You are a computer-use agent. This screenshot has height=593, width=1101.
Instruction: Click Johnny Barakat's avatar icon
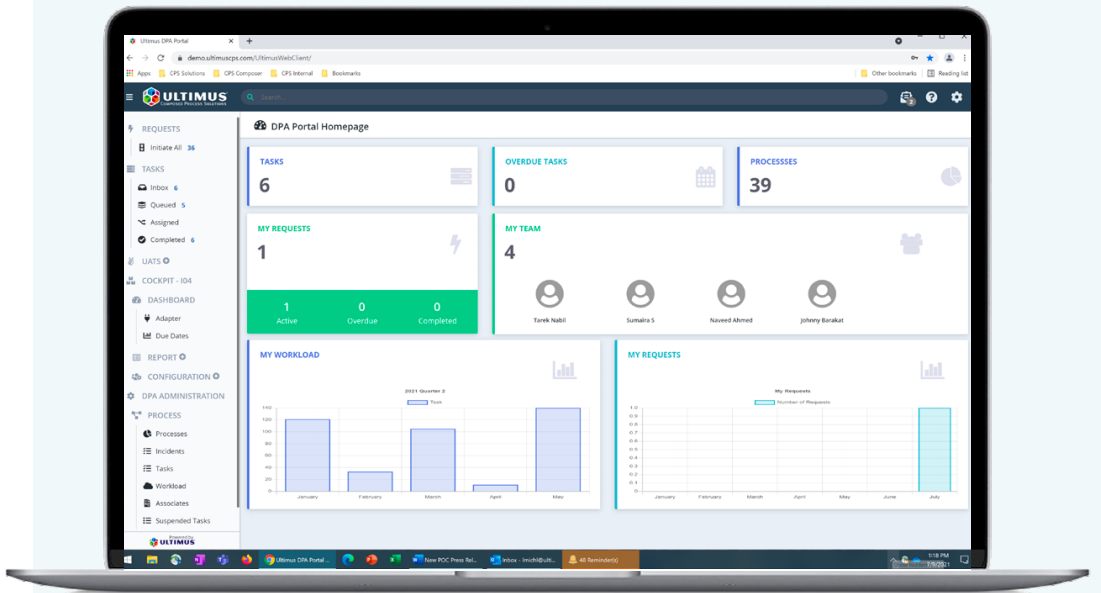[x=821, y=294]
